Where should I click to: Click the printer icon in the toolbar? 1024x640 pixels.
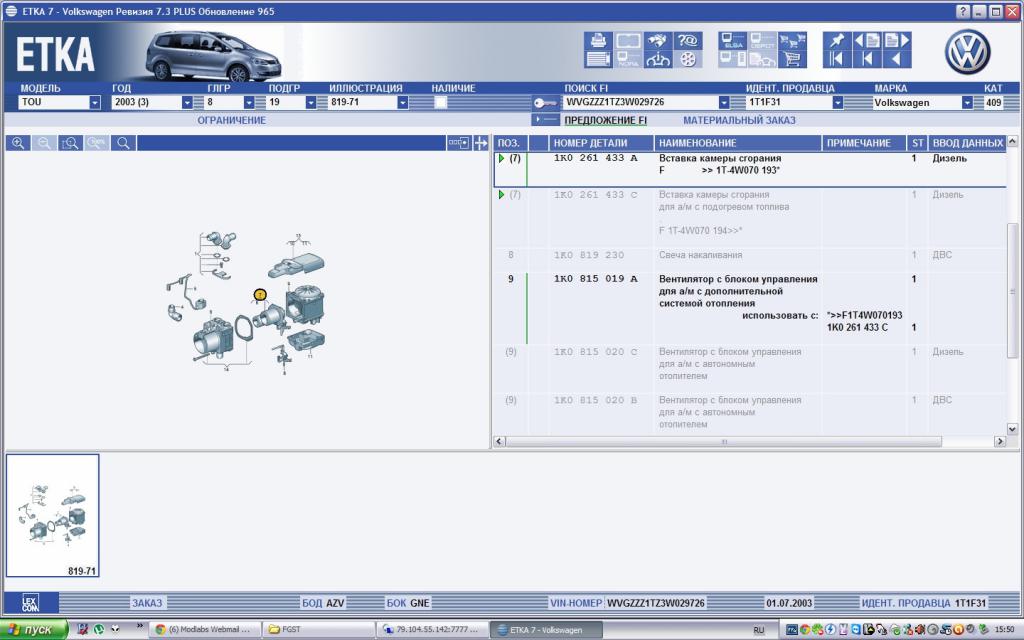598,40
